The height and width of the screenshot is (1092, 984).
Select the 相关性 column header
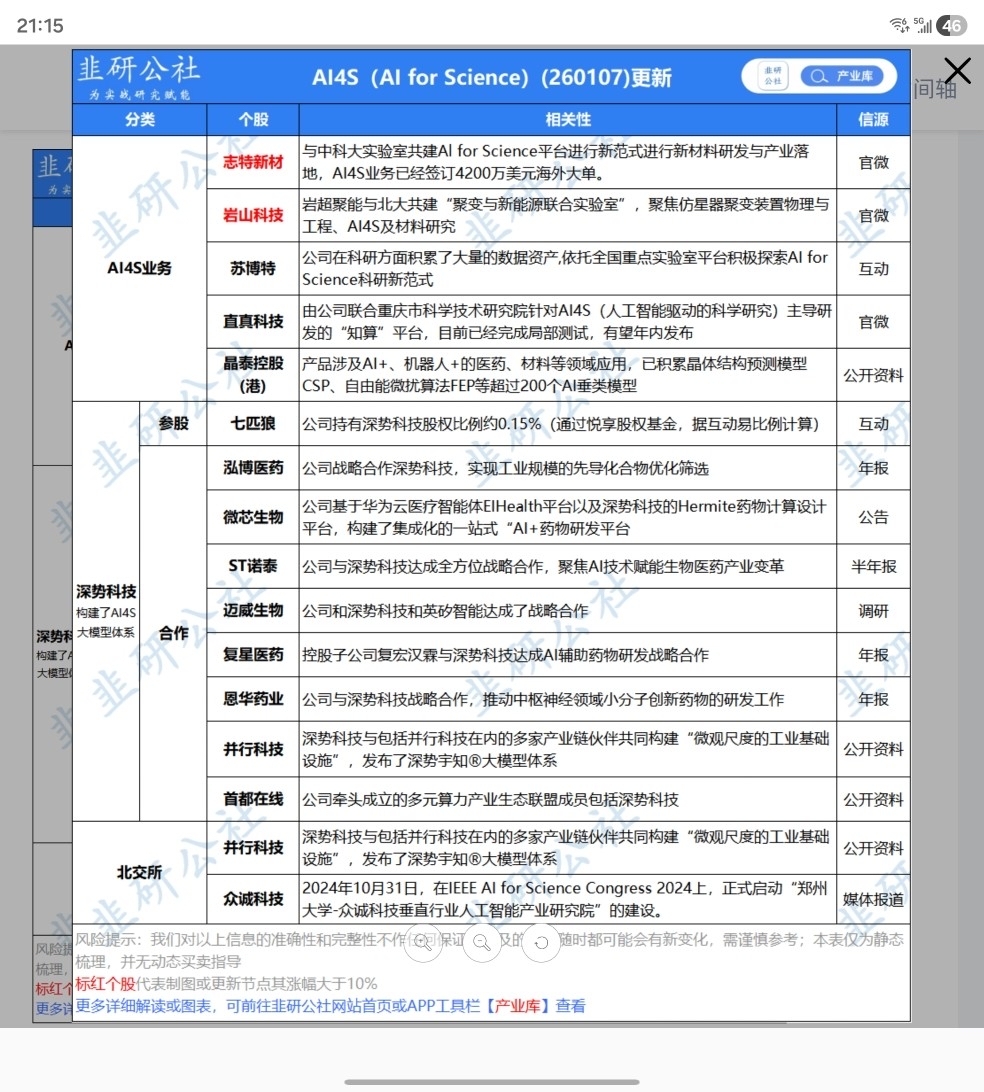pos(568,120)
